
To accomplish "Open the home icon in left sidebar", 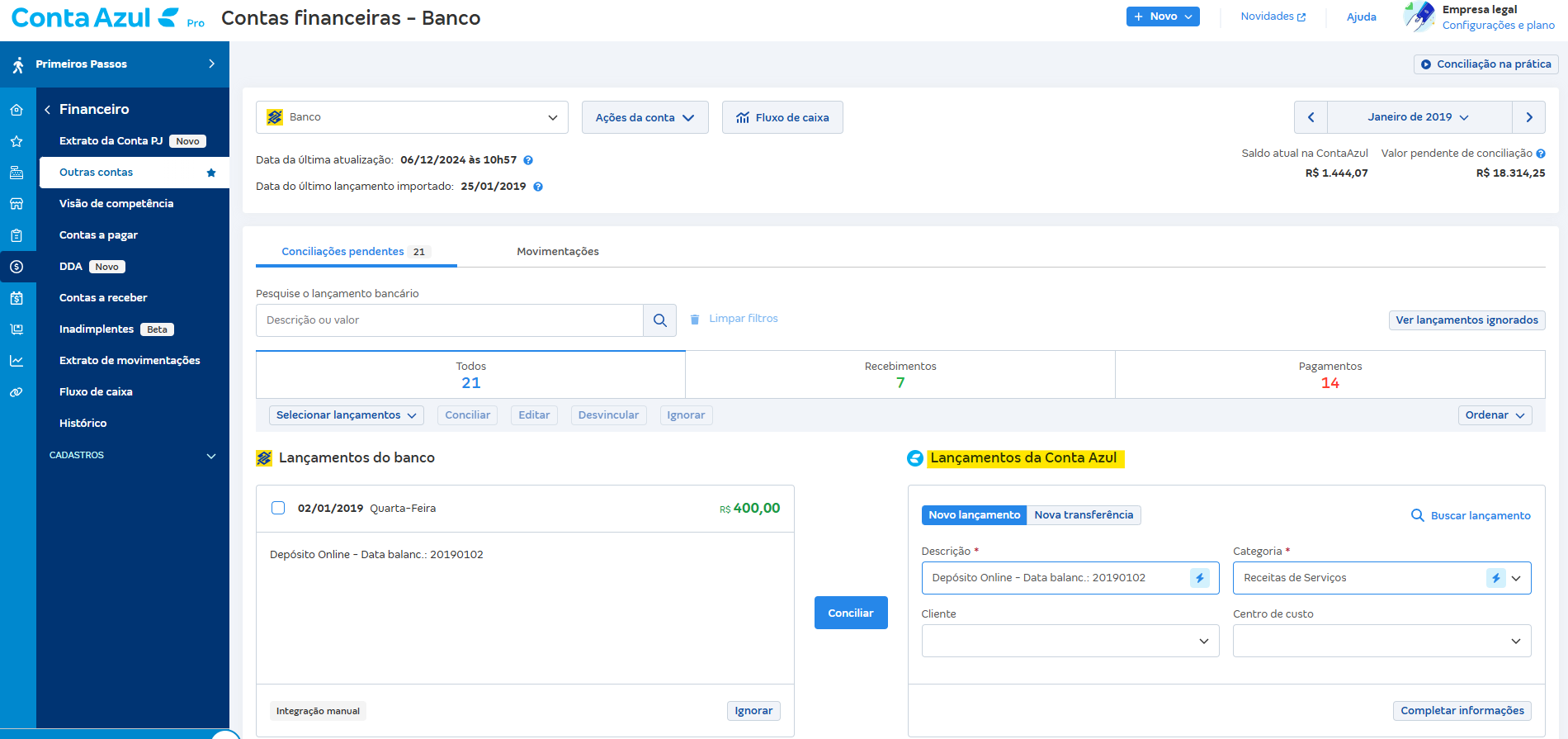I will pos(17,110).
